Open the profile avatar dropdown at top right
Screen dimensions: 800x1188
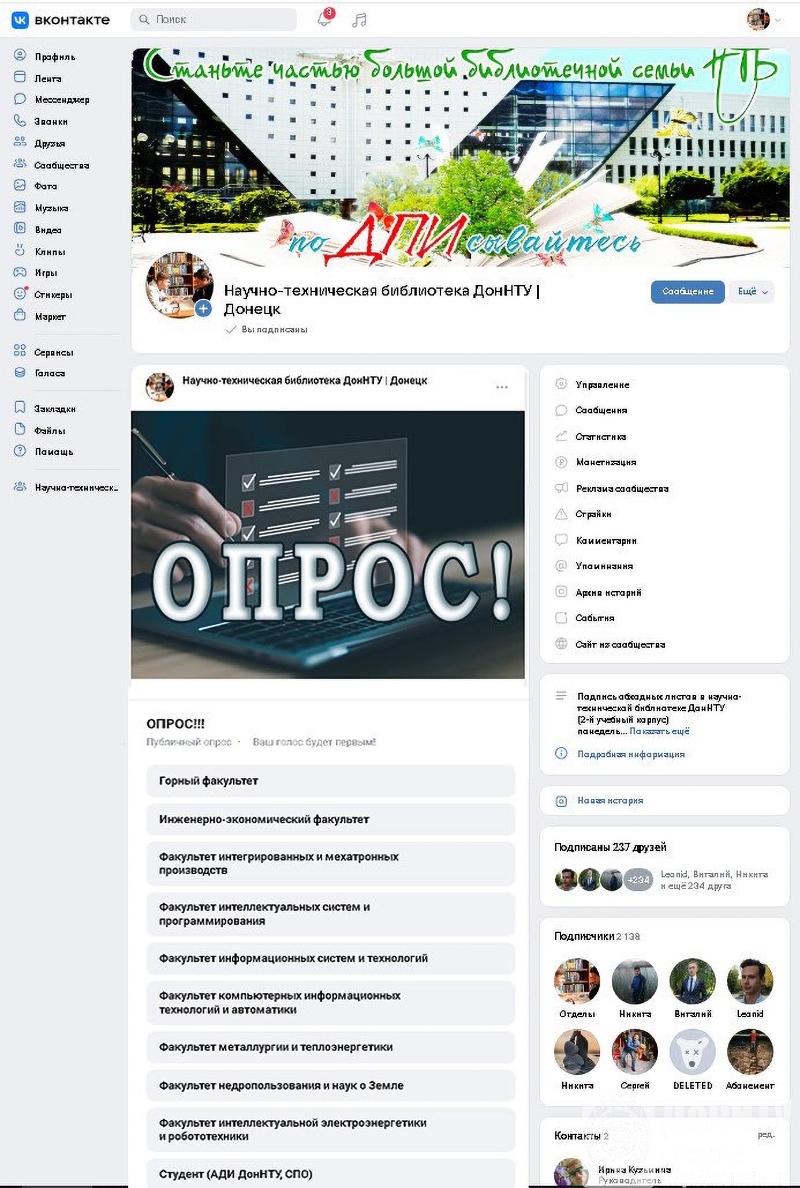click(764, 20)
